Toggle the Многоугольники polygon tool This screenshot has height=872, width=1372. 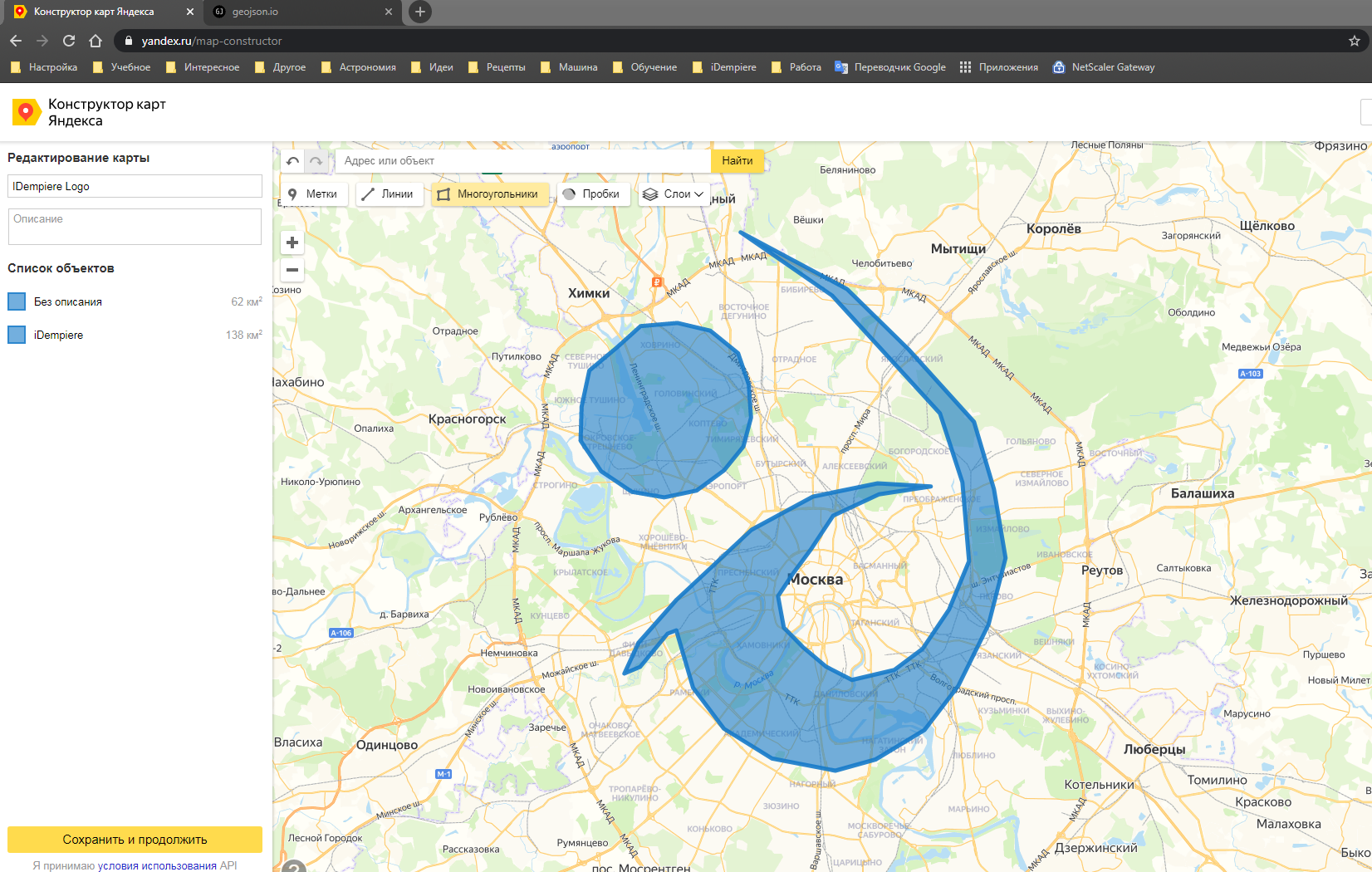(x=488, y=194)
